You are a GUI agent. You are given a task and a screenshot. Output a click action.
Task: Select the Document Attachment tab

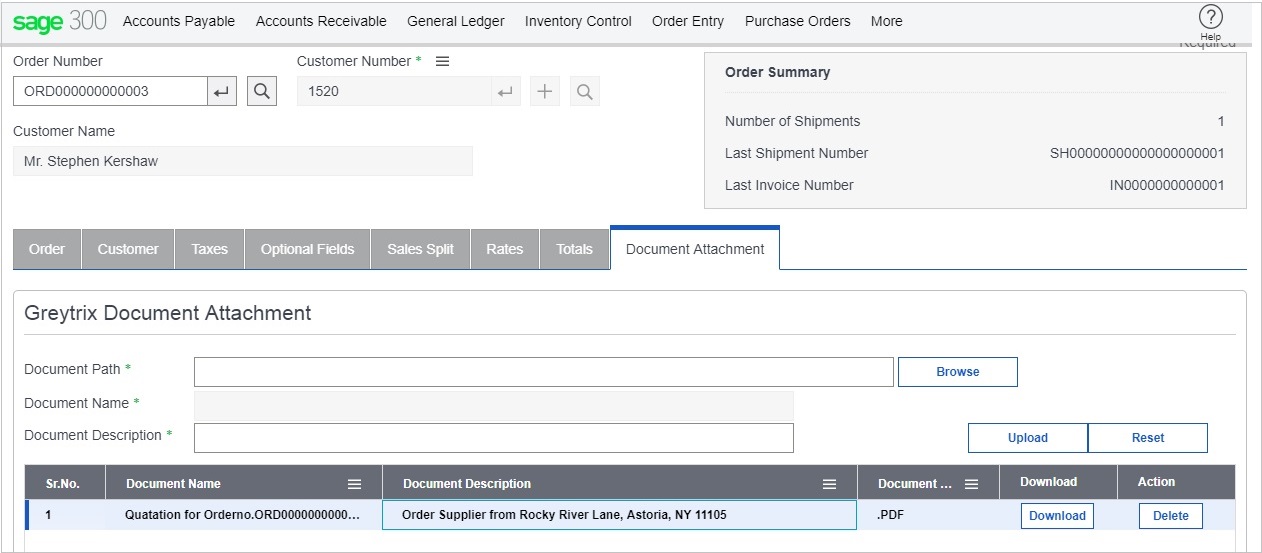(695, 249)
